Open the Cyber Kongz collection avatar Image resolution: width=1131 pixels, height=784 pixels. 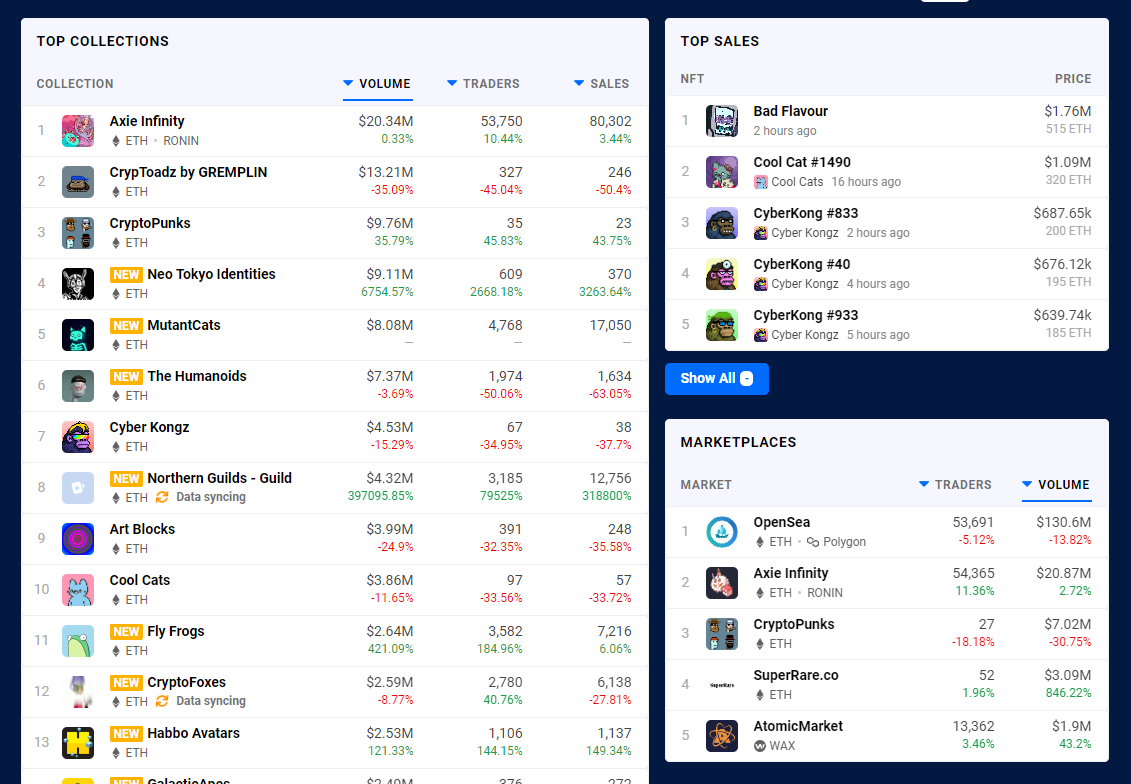(x=78, y=437)
